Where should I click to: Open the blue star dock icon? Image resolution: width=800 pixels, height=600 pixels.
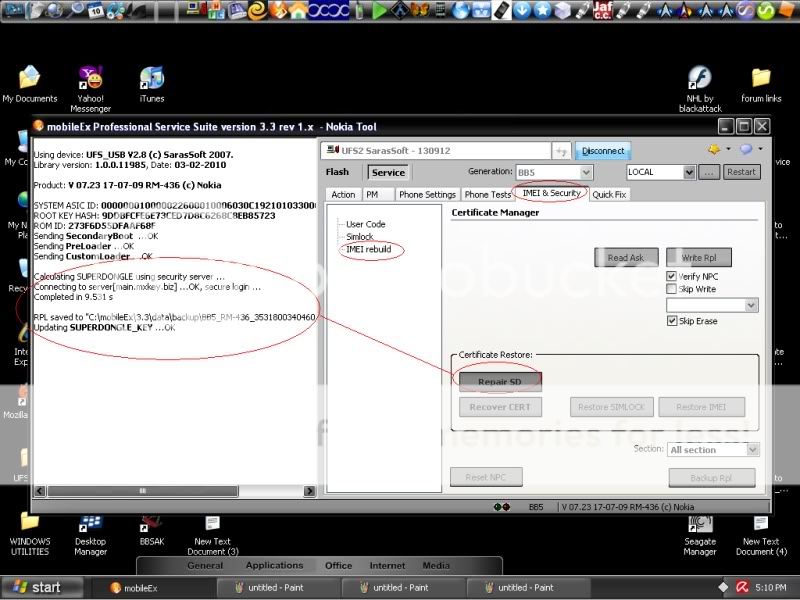pos(542,11)
